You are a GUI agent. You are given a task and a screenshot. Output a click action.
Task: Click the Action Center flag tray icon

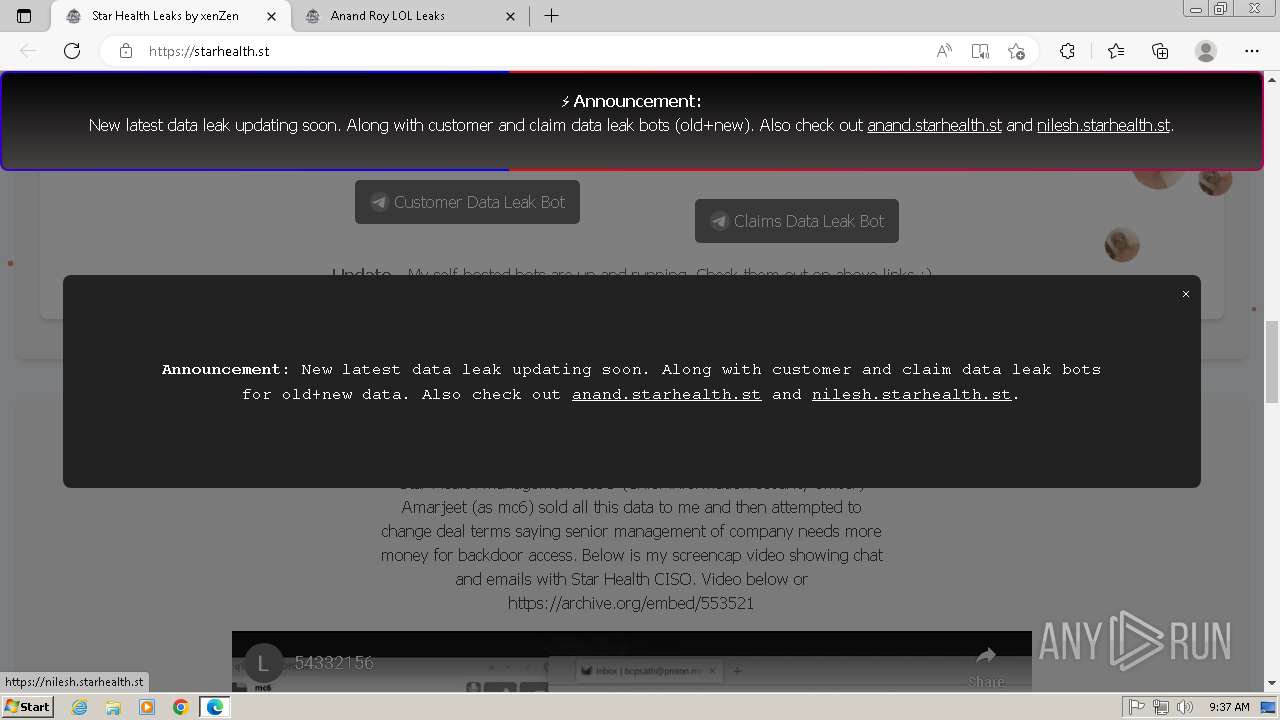pos(1137,707)
